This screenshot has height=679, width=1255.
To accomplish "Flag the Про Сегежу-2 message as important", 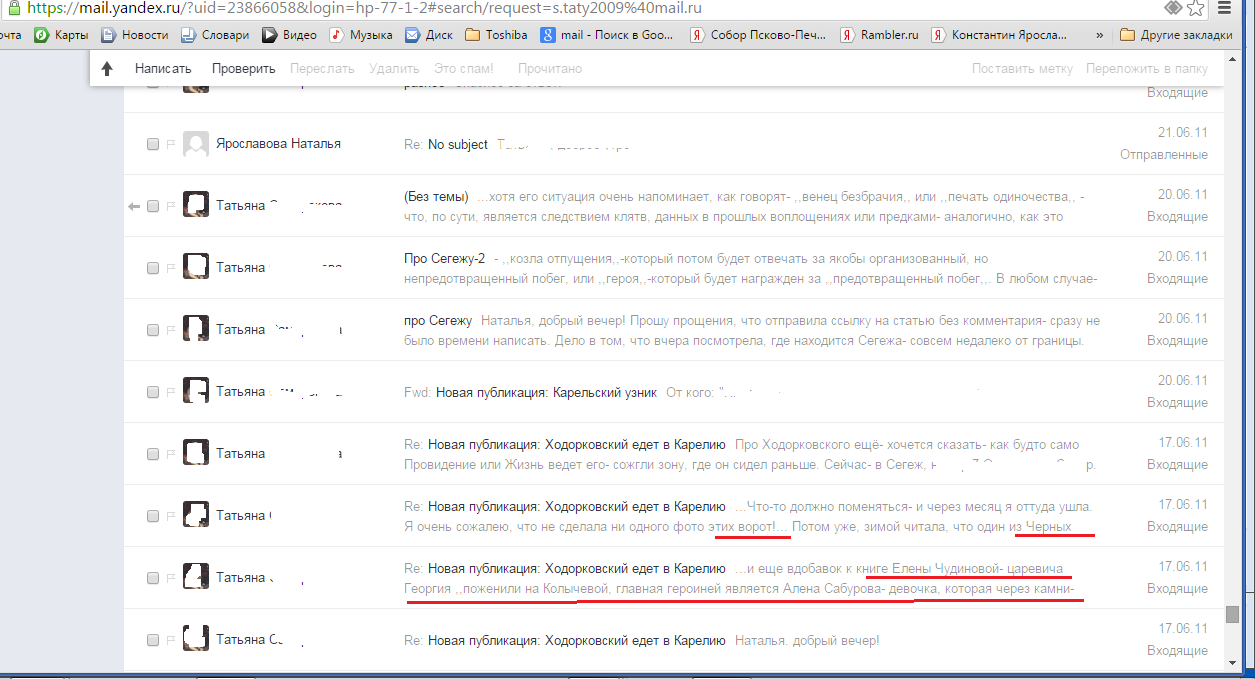I will click(x=170, y=268).
